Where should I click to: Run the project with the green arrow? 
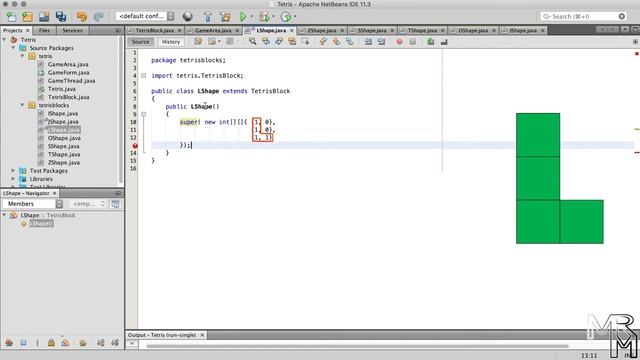[243, 16]
